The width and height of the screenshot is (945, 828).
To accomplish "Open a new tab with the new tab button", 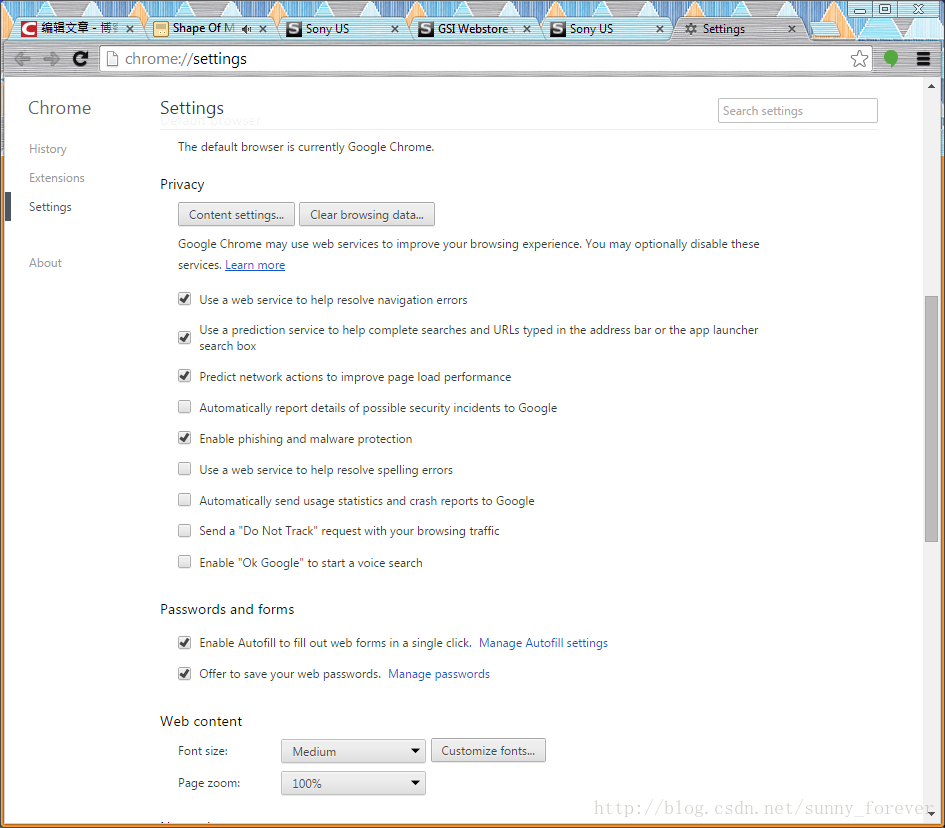I will [824, 29].
